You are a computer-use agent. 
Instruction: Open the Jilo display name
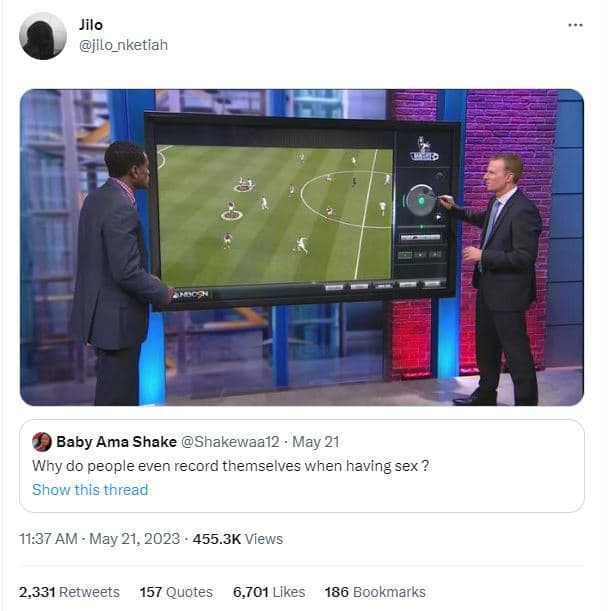[x=91, y=25]
